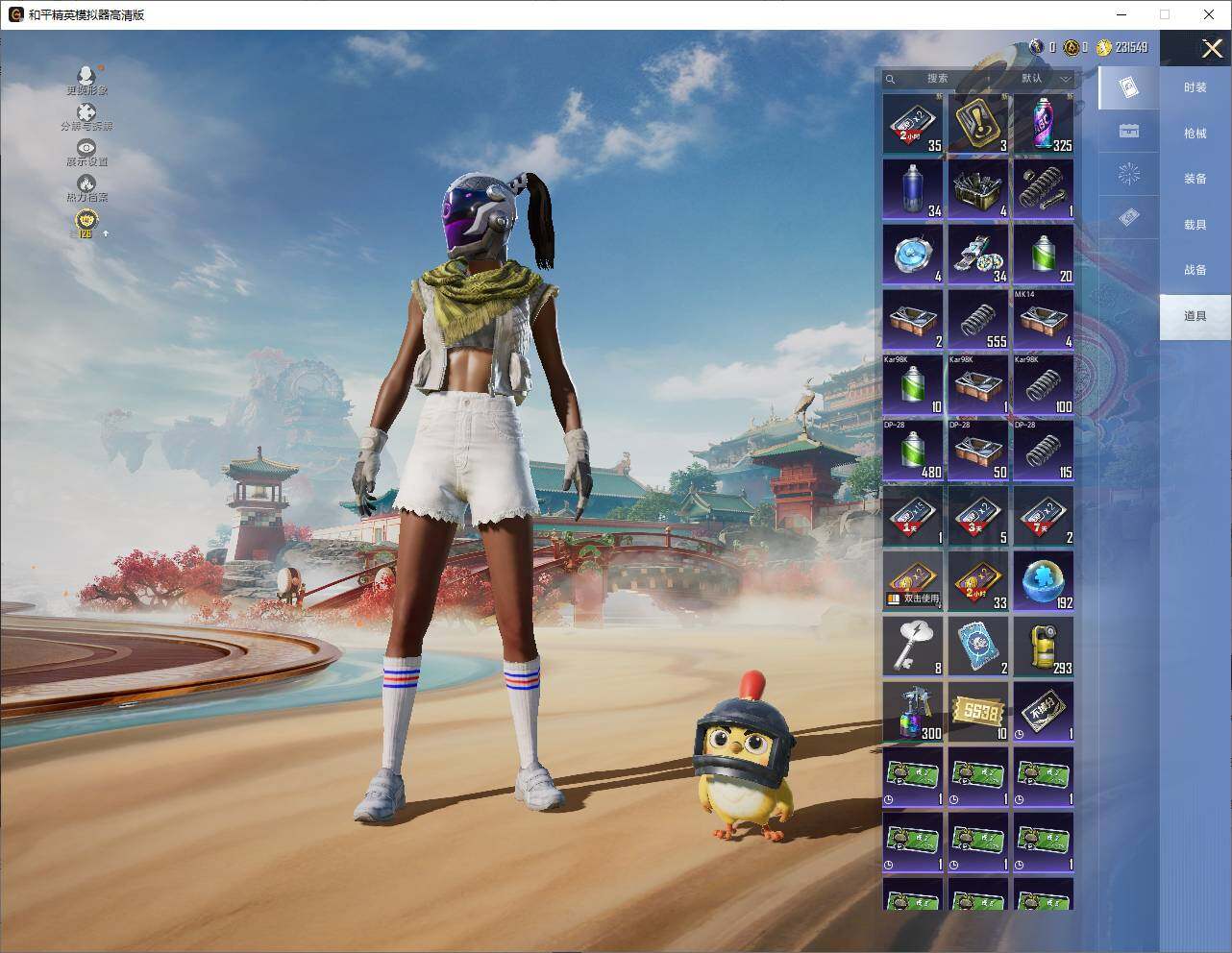Select the card item sub-category icon
The width and height of the screenshot is (1232, 953).
[x=1129, y=88]
